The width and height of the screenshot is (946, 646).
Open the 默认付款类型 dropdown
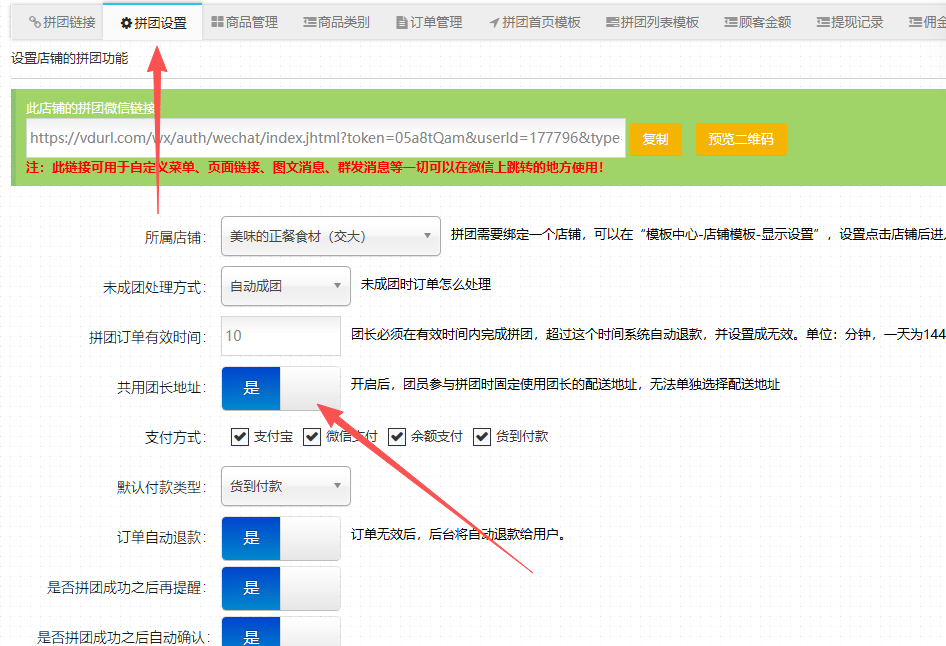[286, 487]
